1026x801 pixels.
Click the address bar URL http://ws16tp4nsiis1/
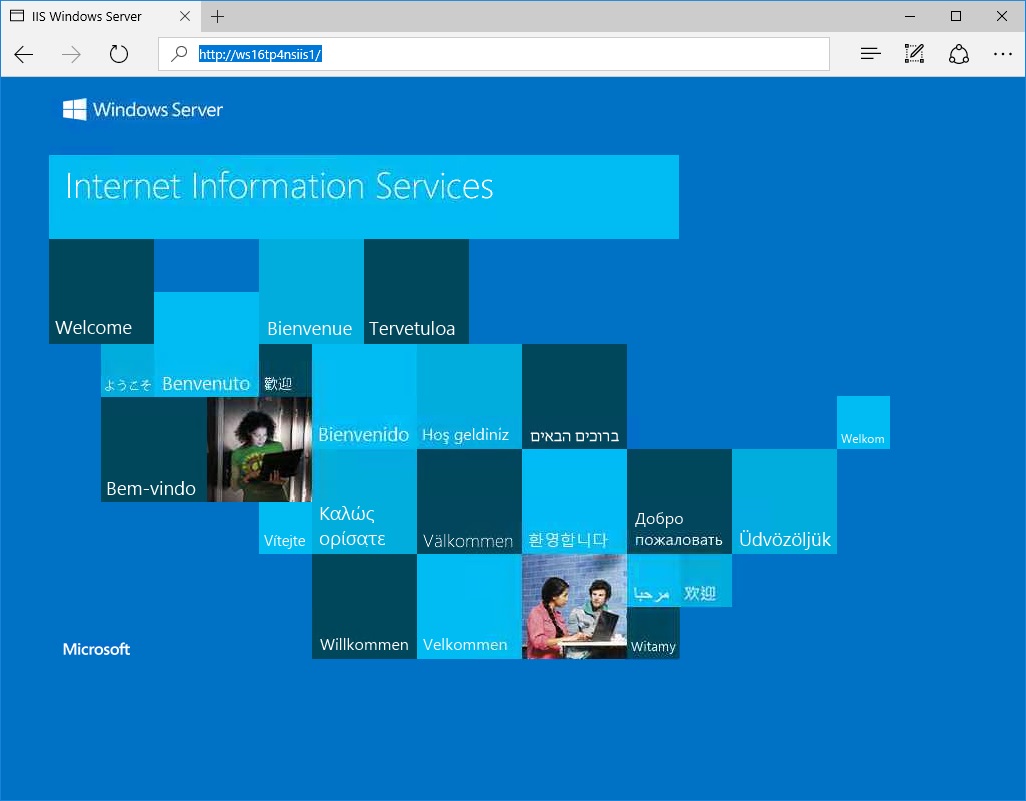click(x=260, y=54)
